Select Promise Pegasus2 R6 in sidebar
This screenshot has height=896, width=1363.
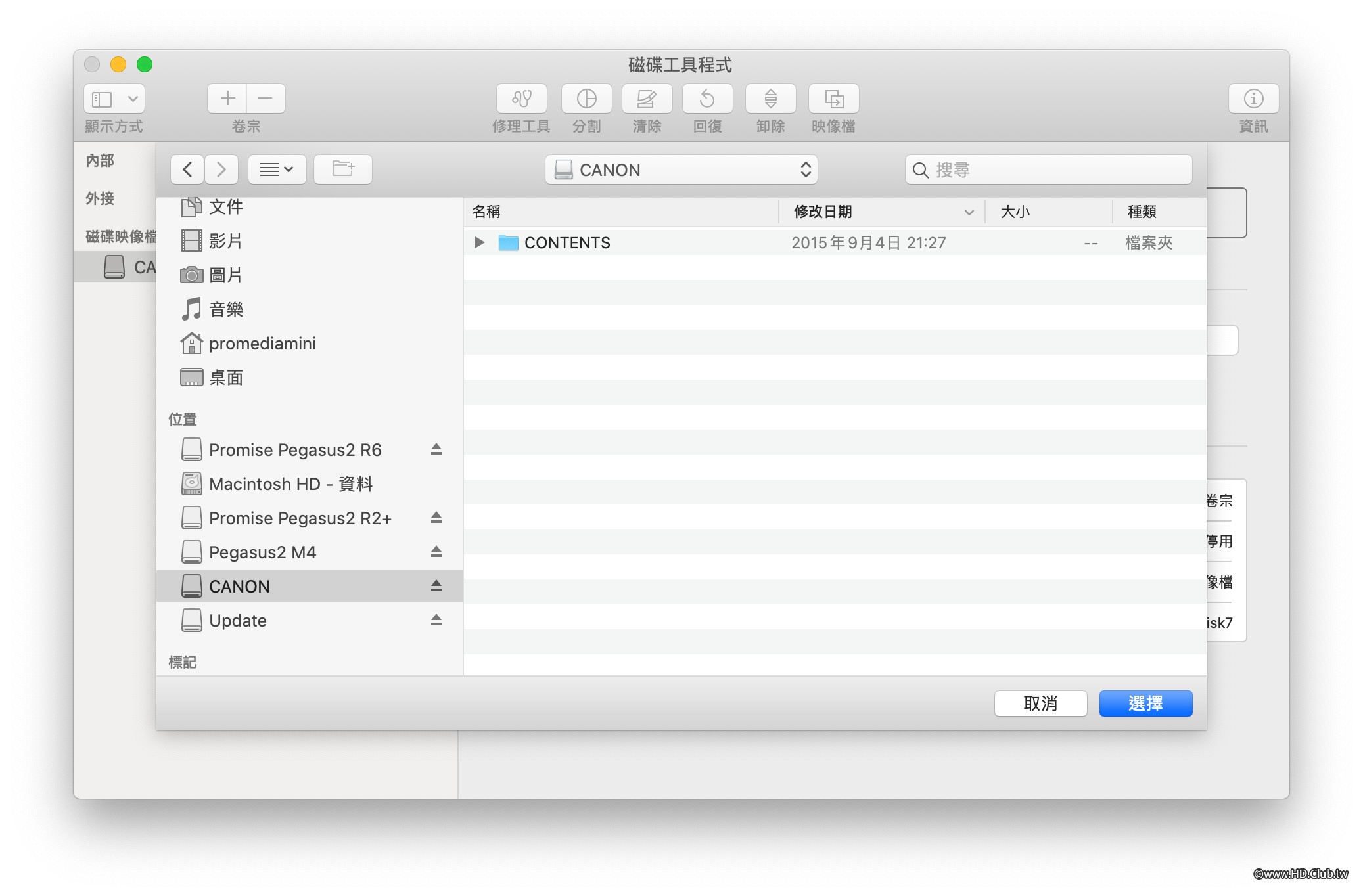tap(295, 450)
